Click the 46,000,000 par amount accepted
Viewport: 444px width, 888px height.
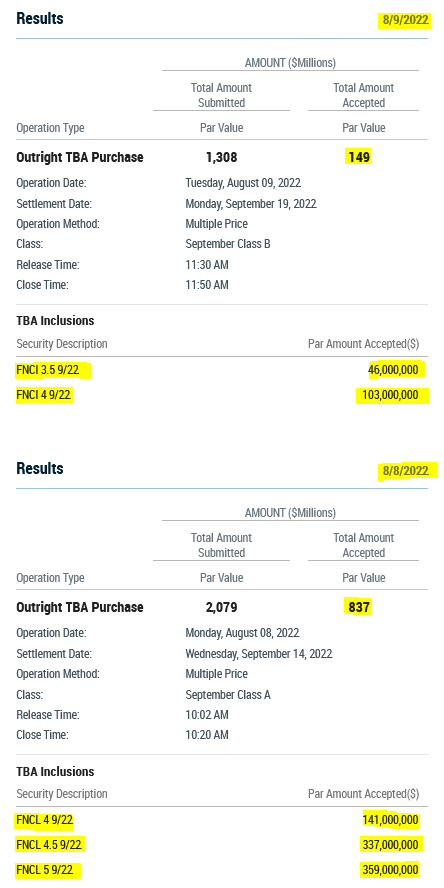(x=393, y=371)
